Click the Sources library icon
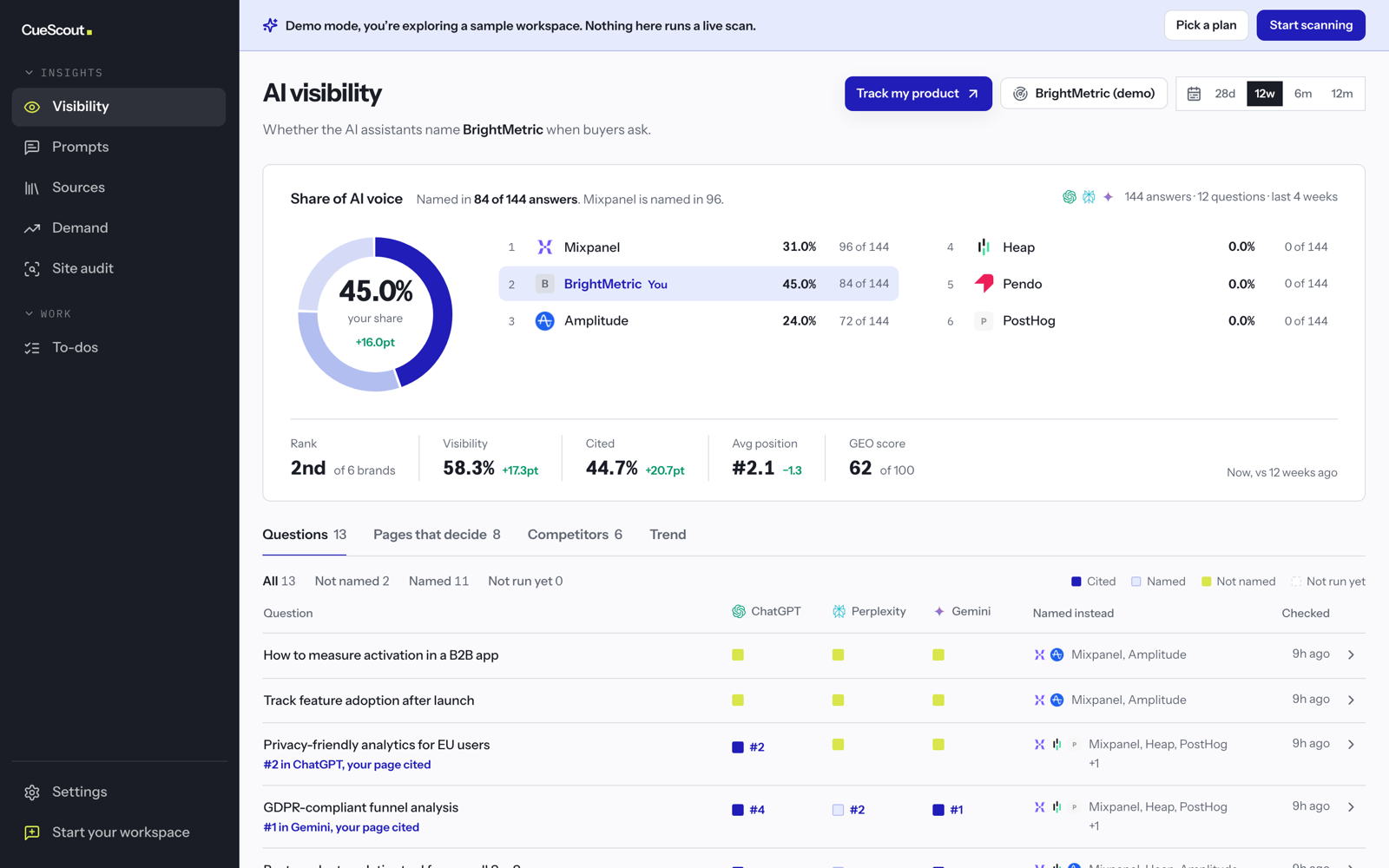This screenshot has height=868, width=1389. click(x=32, y=187)
